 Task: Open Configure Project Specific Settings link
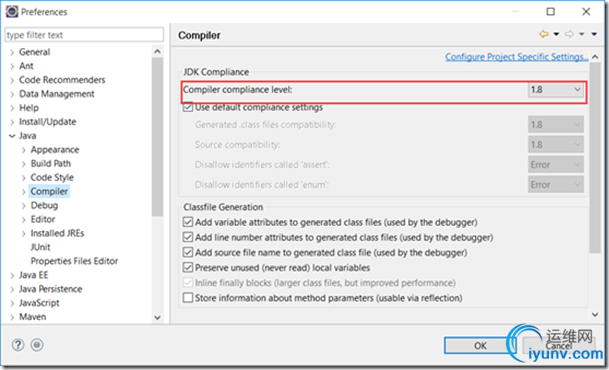click(x=516, y=57)
